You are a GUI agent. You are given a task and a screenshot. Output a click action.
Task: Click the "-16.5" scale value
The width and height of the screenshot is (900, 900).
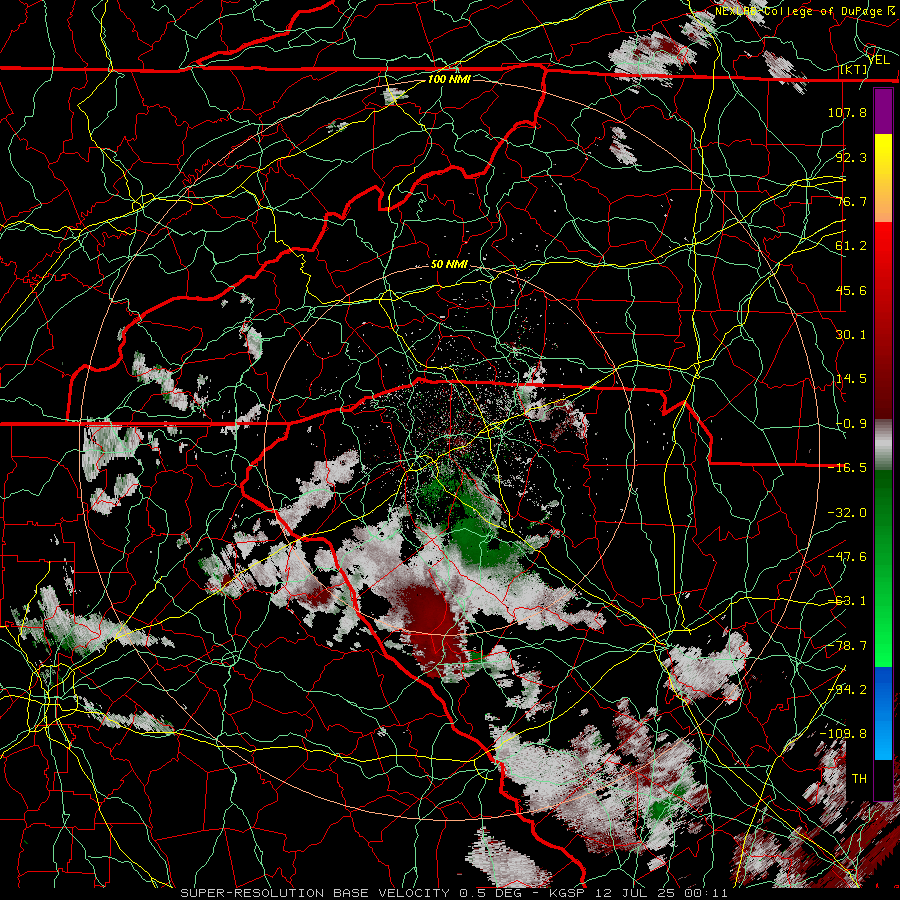pyautogui.click(x=847, y=468)
